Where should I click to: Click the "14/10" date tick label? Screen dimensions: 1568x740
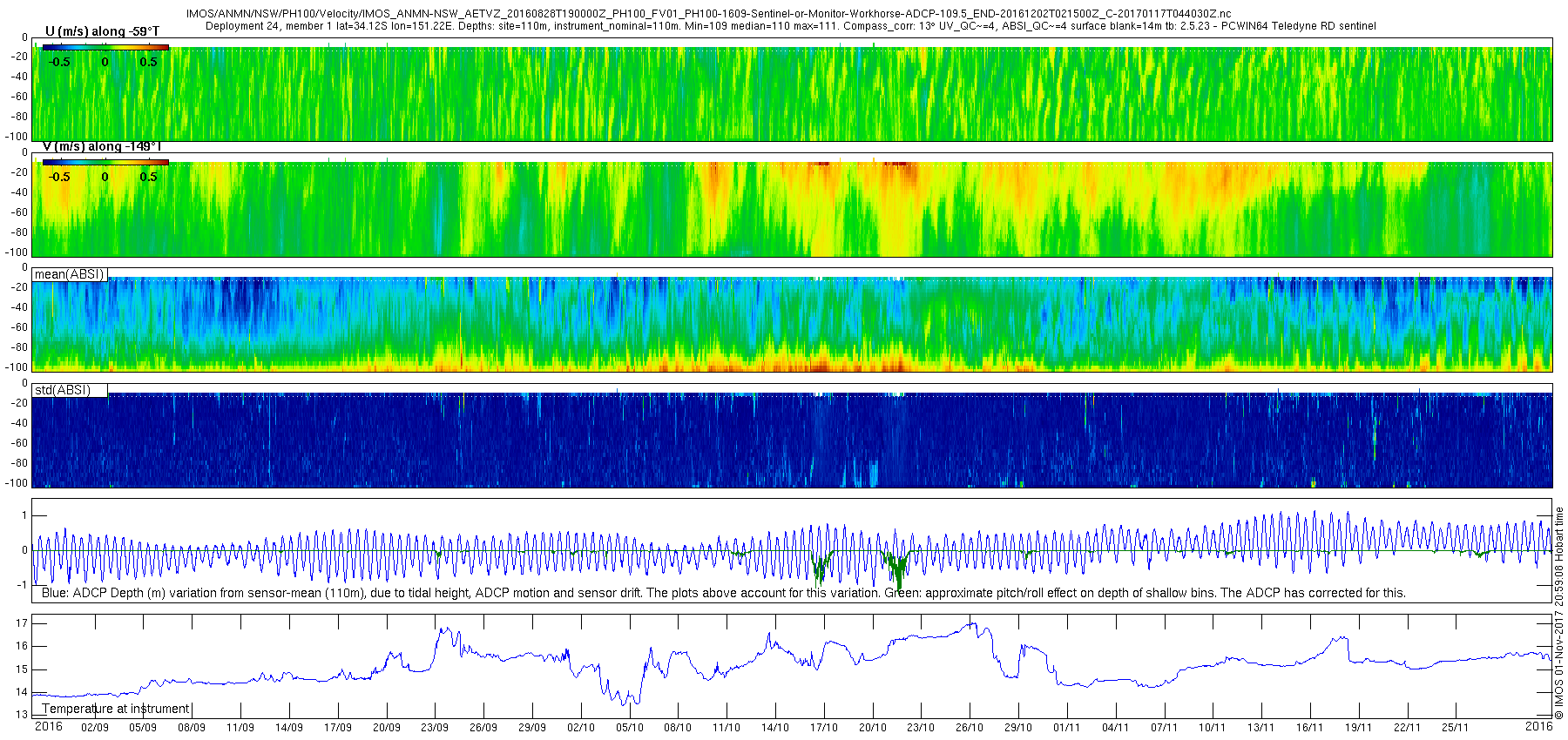click(x=775, y=728)
